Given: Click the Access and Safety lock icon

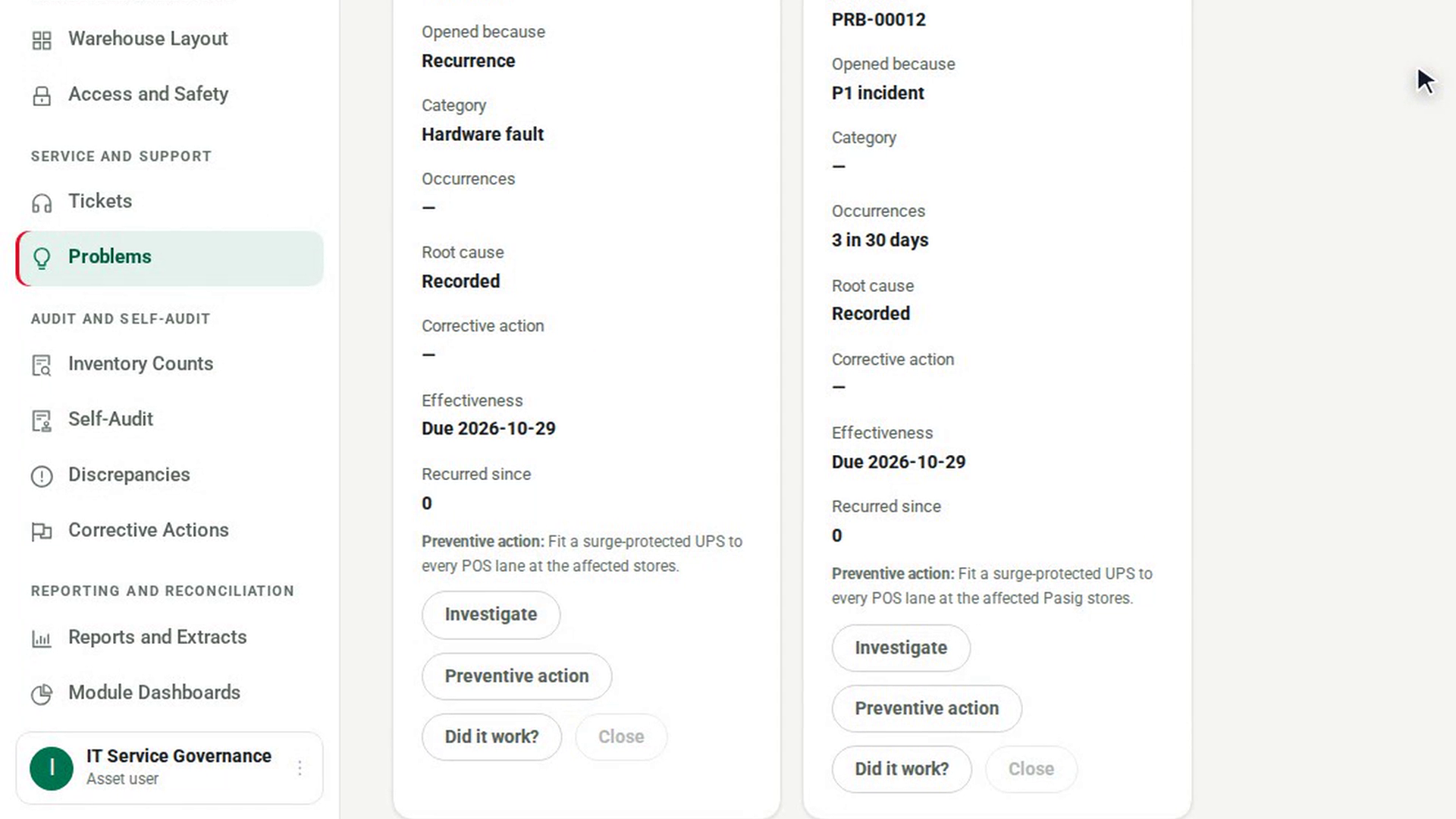Looking at the screenshot, I should [x=42, y=96].
